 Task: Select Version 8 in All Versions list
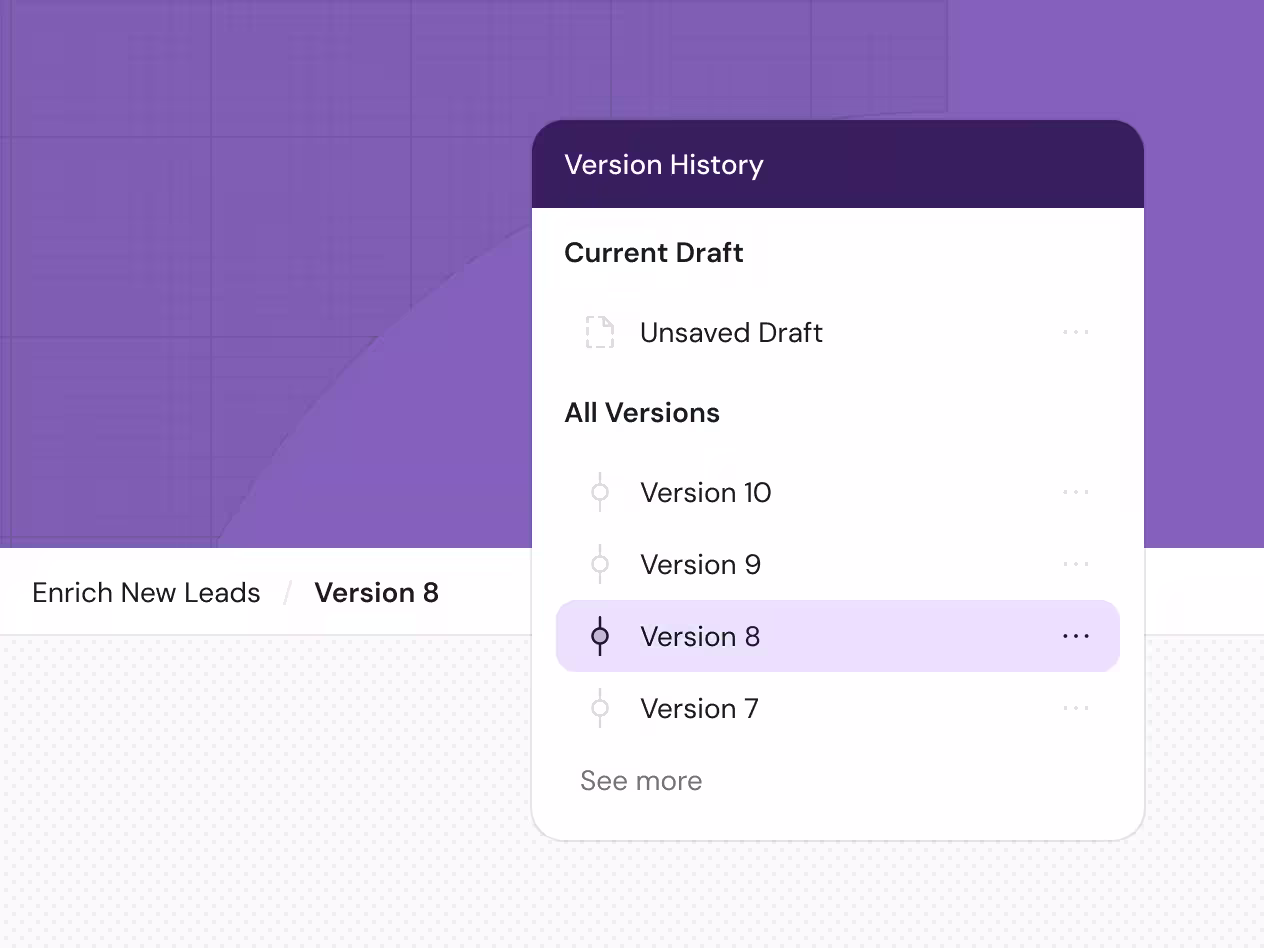click(838, 636)
